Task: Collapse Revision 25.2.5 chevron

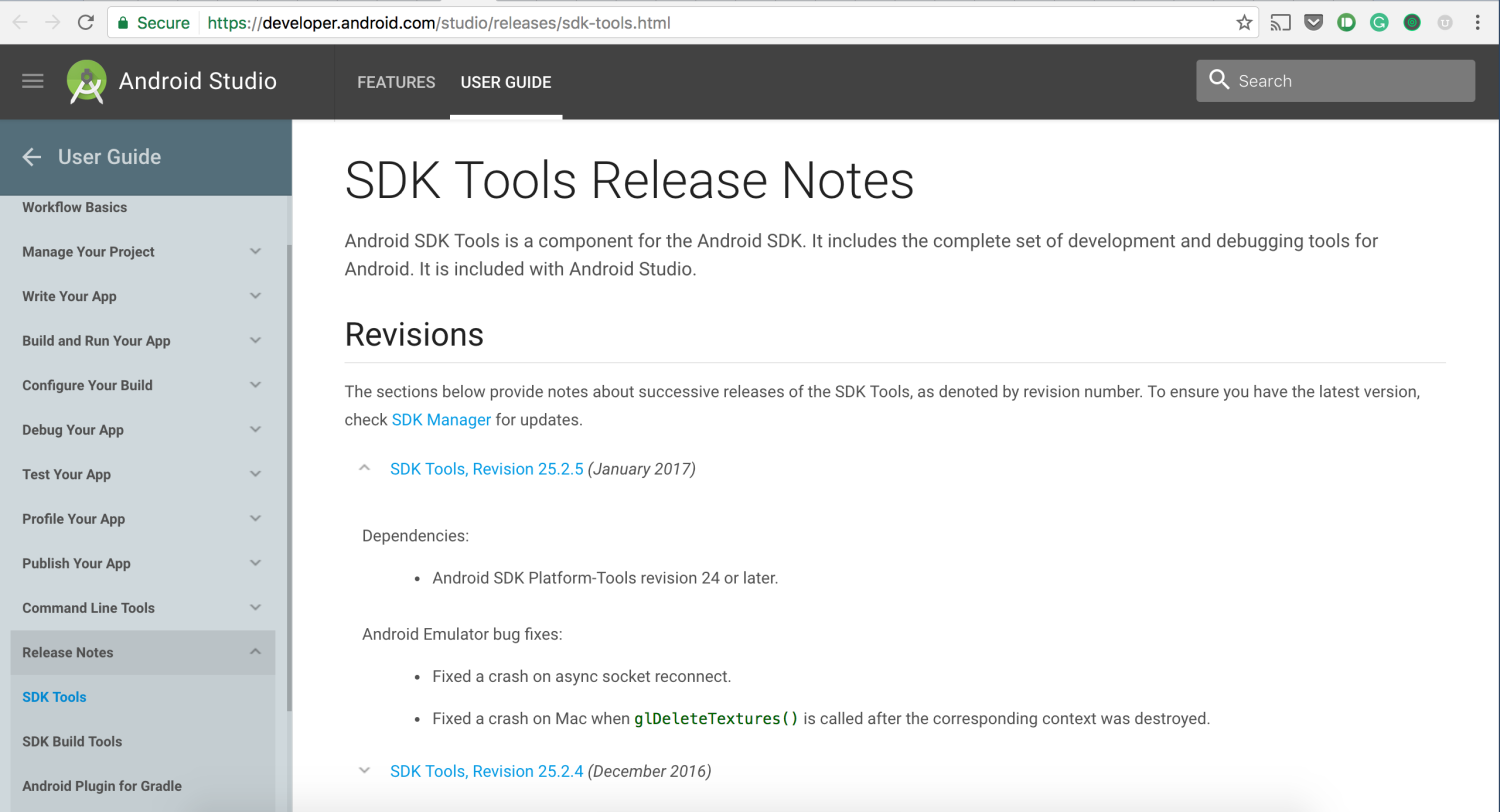Action: (x=364, y=468)
